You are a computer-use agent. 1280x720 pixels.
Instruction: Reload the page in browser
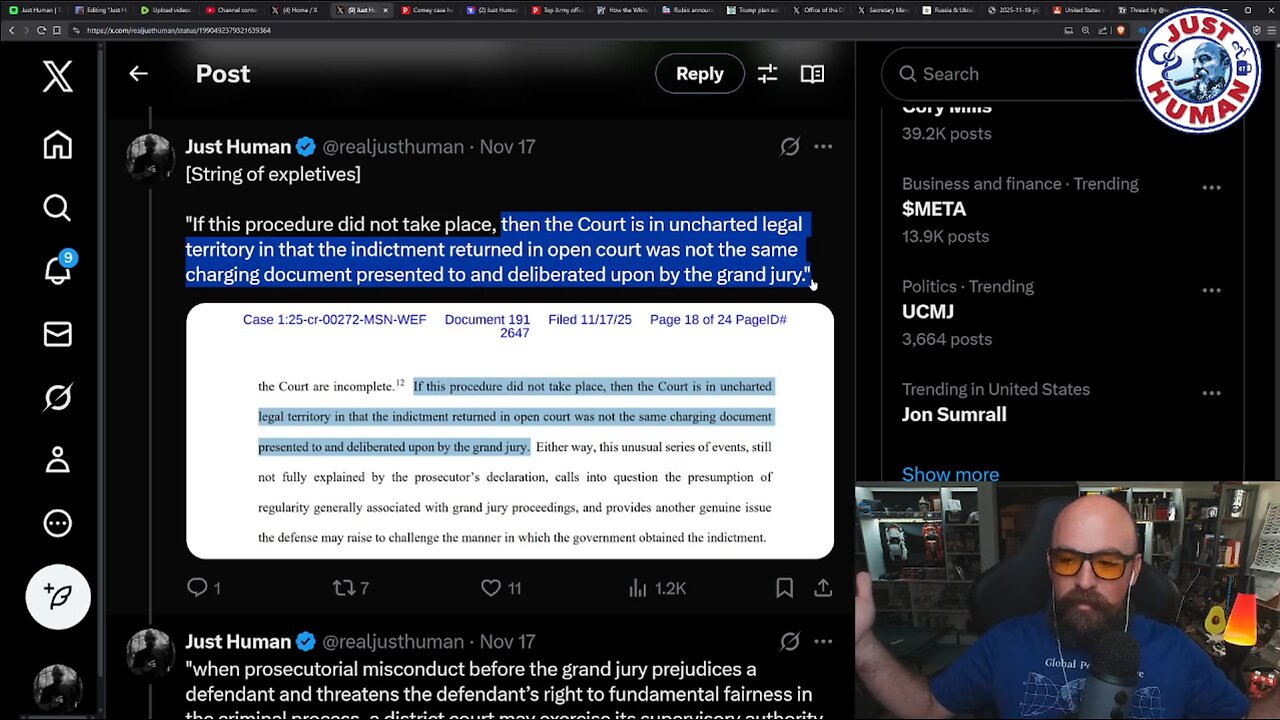41,30
